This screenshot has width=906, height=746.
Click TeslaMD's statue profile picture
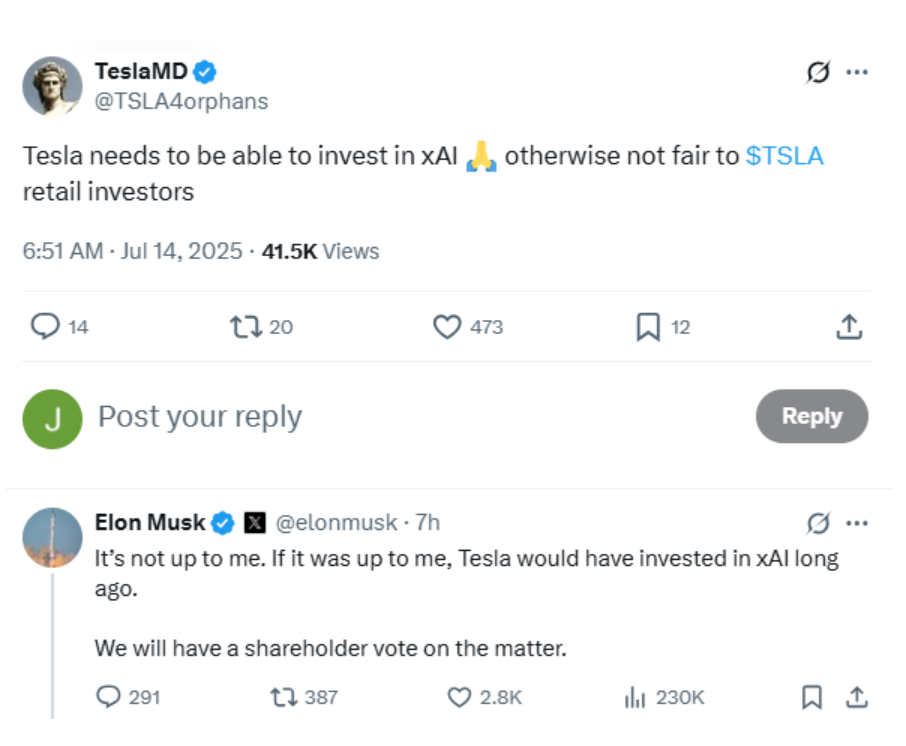point(52,86)
